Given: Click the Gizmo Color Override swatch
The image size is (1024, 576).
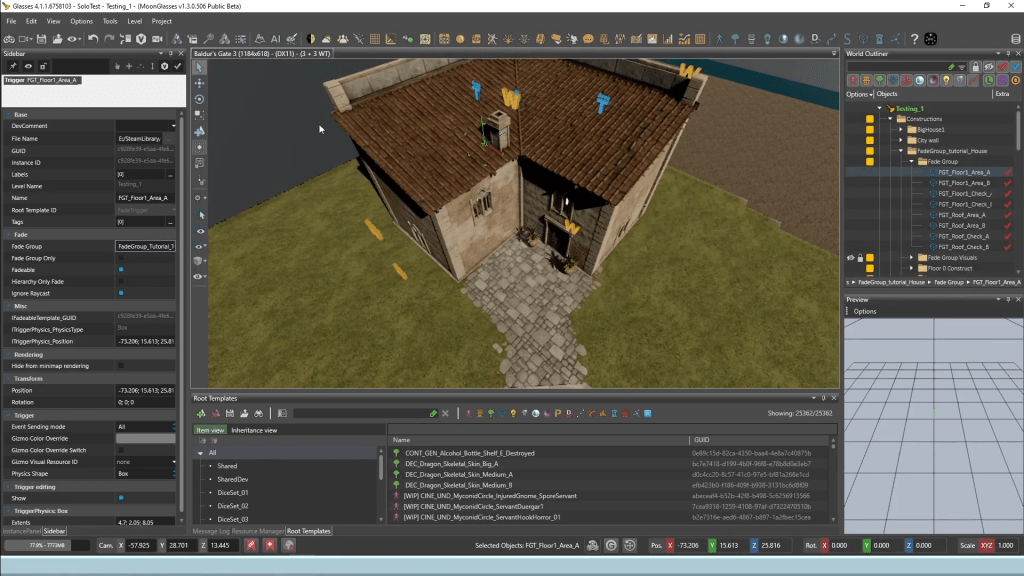Looking at the screenshot, I should tap(145, 438).
